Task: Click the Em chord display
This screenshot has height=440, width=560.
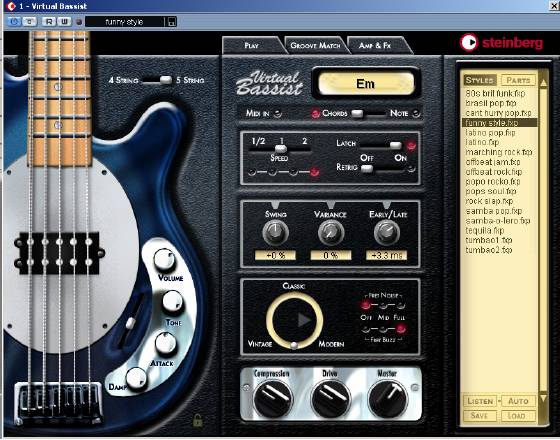Action: [366, 84]
